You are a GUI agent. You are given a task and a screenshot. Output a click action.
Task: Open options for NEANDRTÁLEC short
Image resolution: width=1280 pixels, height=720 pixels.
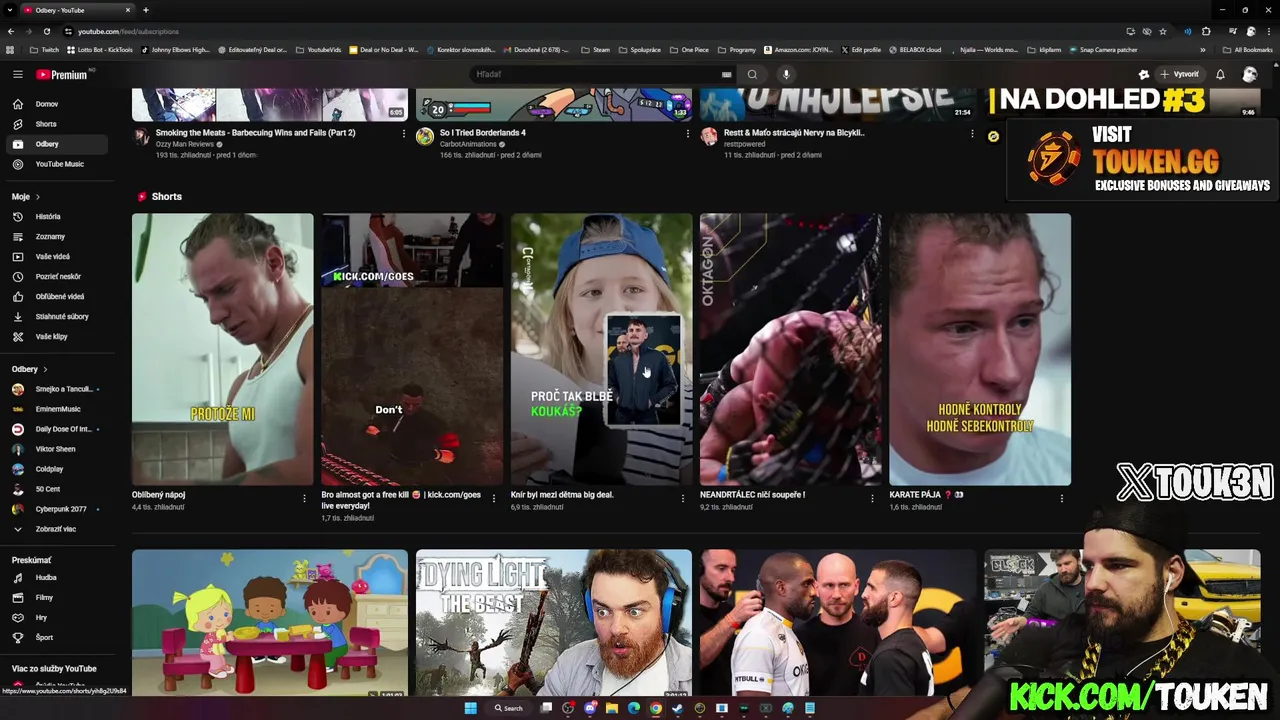(x=872, y=498)
